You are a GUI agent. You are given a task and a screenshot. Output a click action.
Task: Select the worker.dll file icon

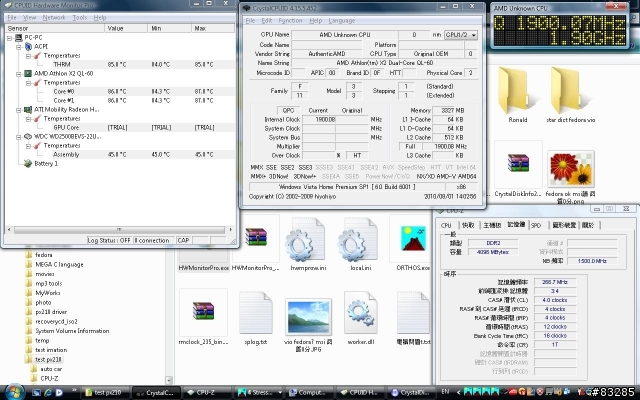[x=360, y=313]
